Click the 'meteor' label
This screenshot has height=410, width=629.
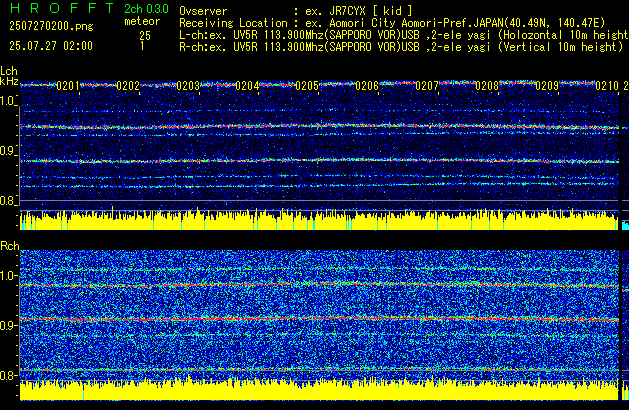pos(142,21)
